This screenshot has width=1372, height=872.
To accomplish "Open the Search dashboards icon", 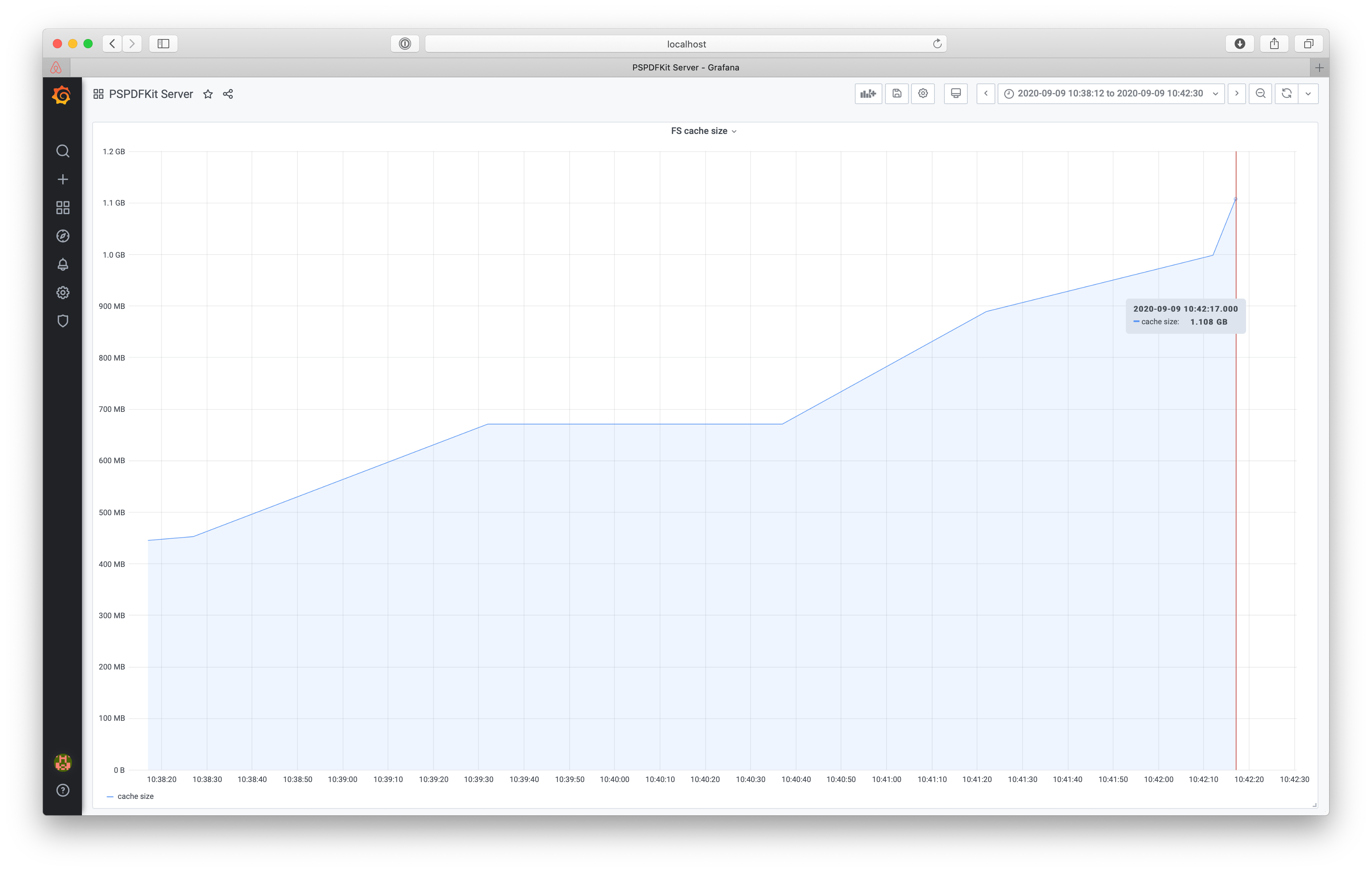I will coord(62,151).
